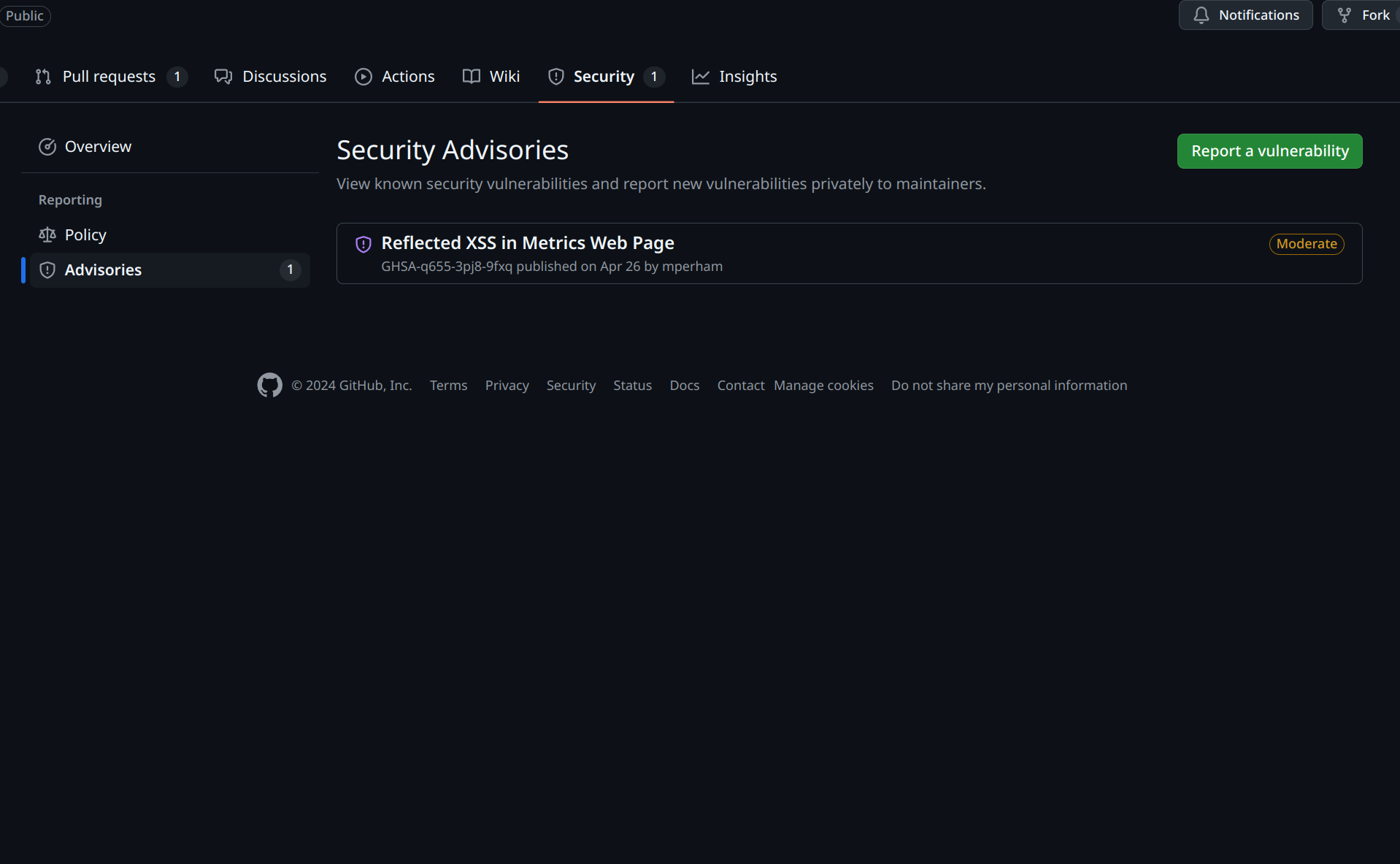Click Report a vulnerability button
The width and height of the screenshot is (1400, 864).
click(x=1269, y=151)
